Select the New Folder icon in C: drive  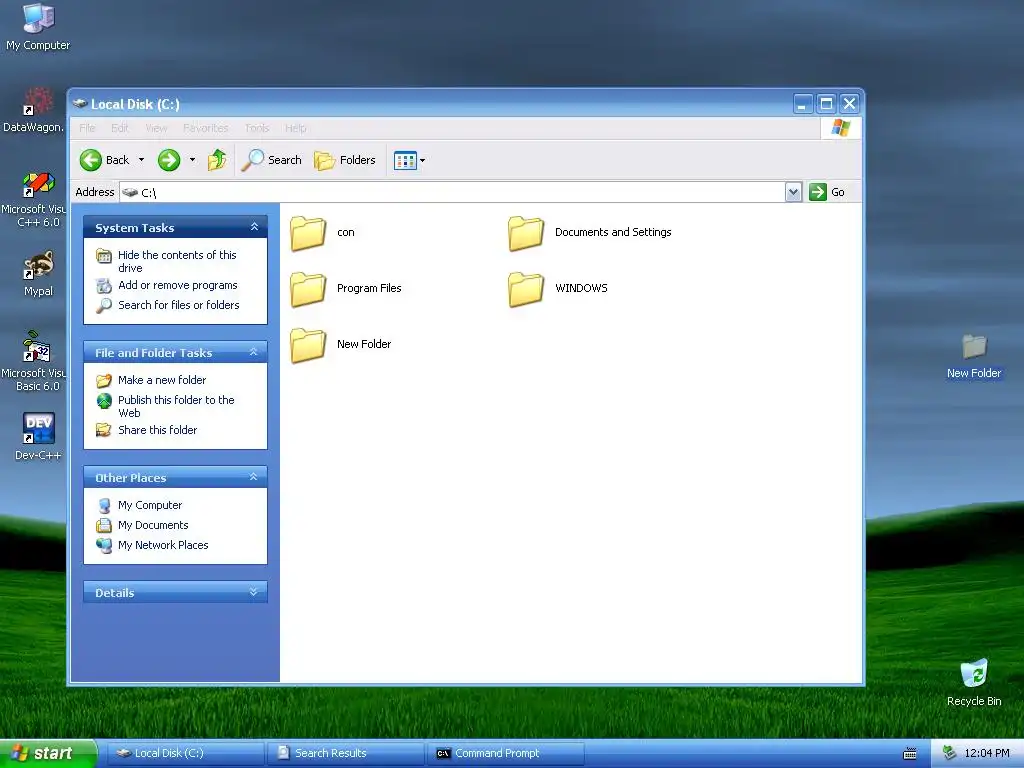pyautogui.click(x=308, y=345)
